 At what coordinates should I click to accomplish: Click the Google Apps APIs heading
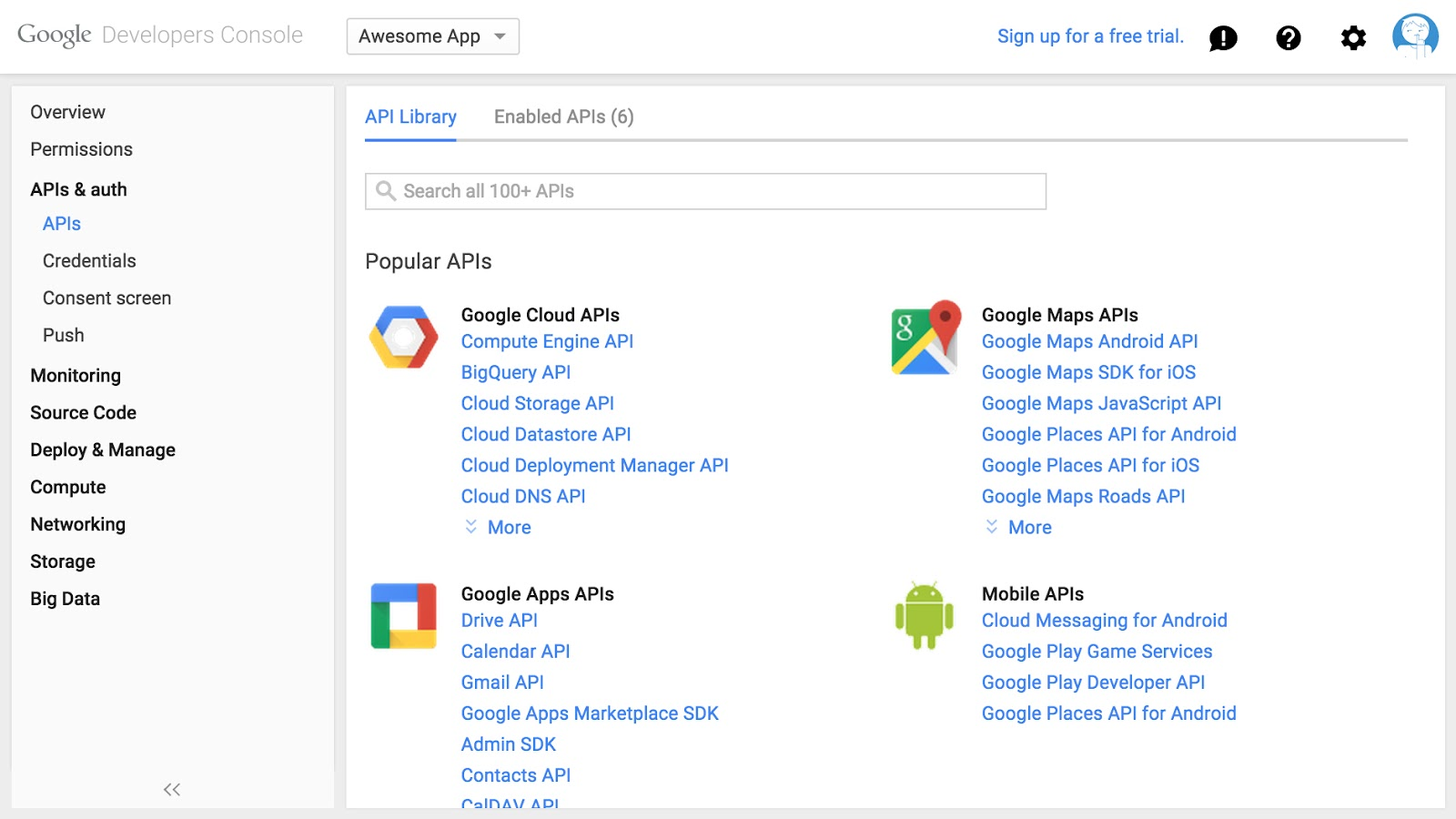538,594
